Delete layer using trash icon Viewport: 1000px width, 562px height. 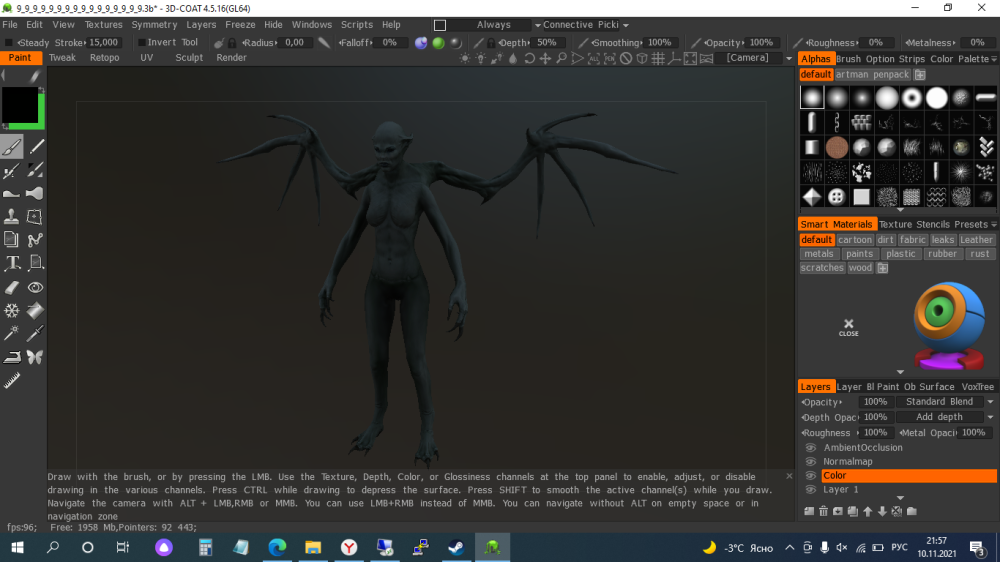click(823, 511)
